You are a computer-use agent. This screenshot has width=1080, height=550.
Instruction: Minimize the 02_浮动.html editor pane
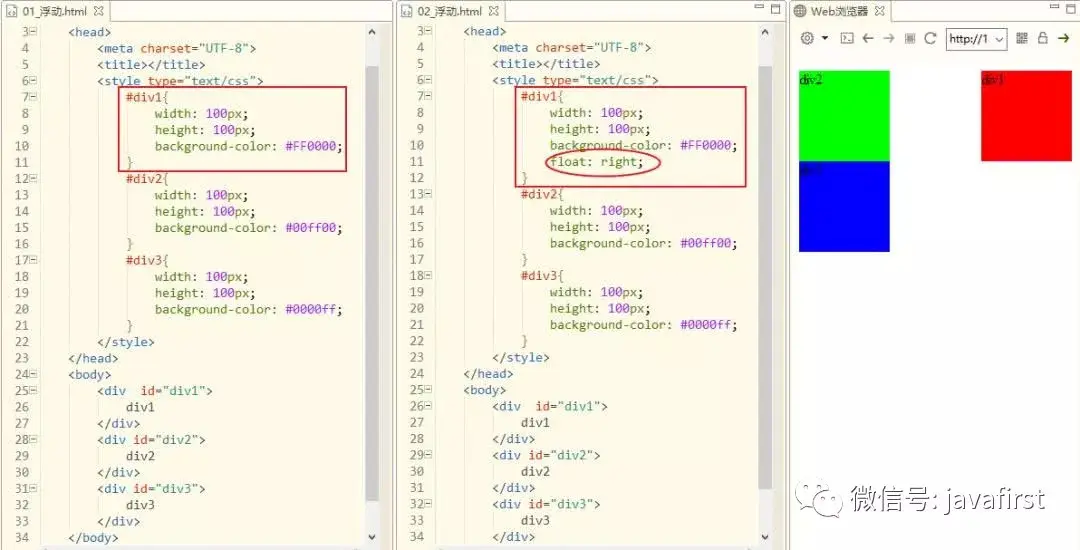click(759, 7)
